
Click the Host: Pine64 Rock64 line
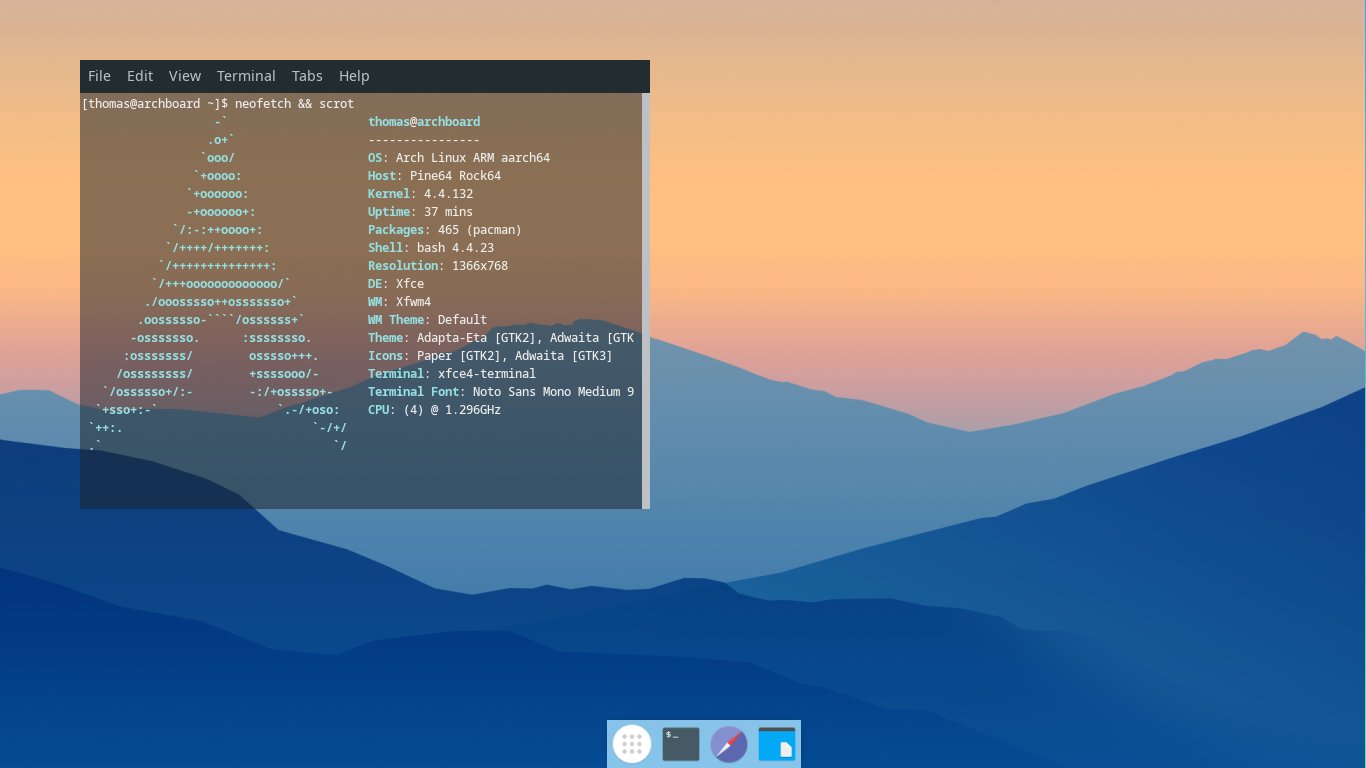(434, 176)
